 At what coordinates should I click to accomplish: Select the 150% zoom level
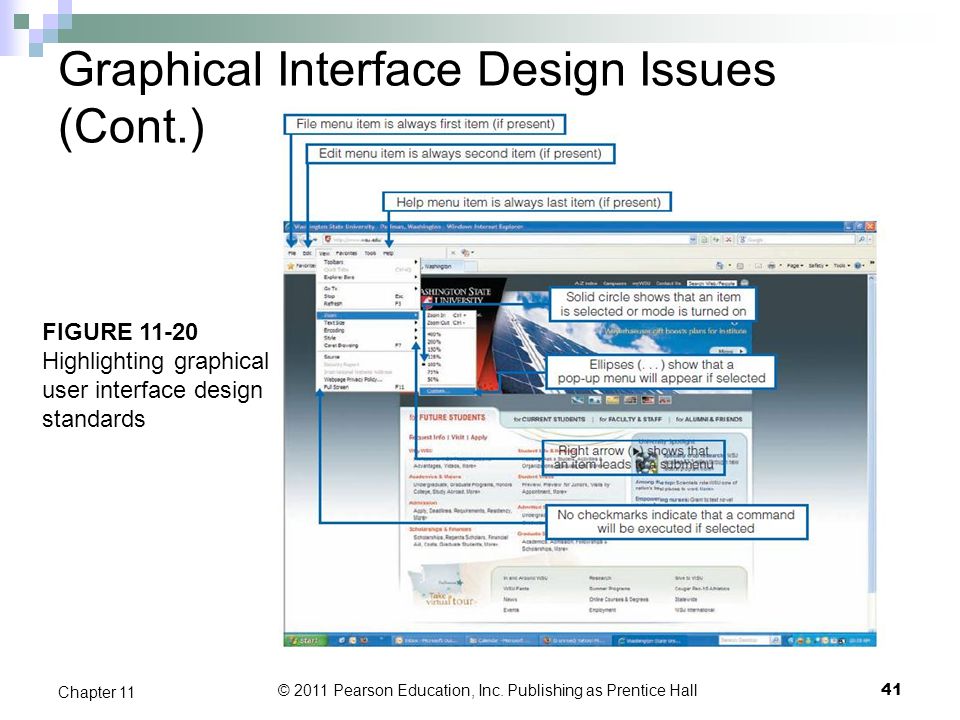(448, 349)
